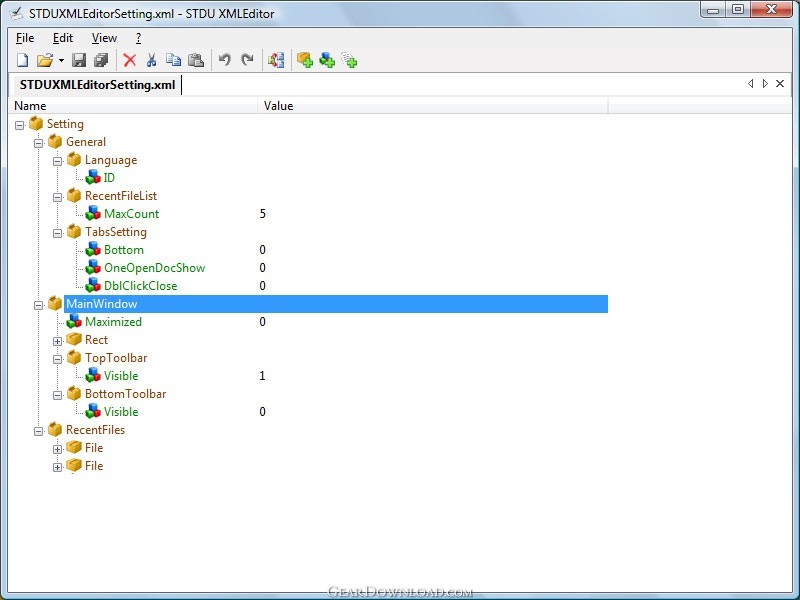Click the tab scroll right arrow
Image resolution: width=800 pixels, height=600 pixels.
pyautogui.click(x=765, y=83)
